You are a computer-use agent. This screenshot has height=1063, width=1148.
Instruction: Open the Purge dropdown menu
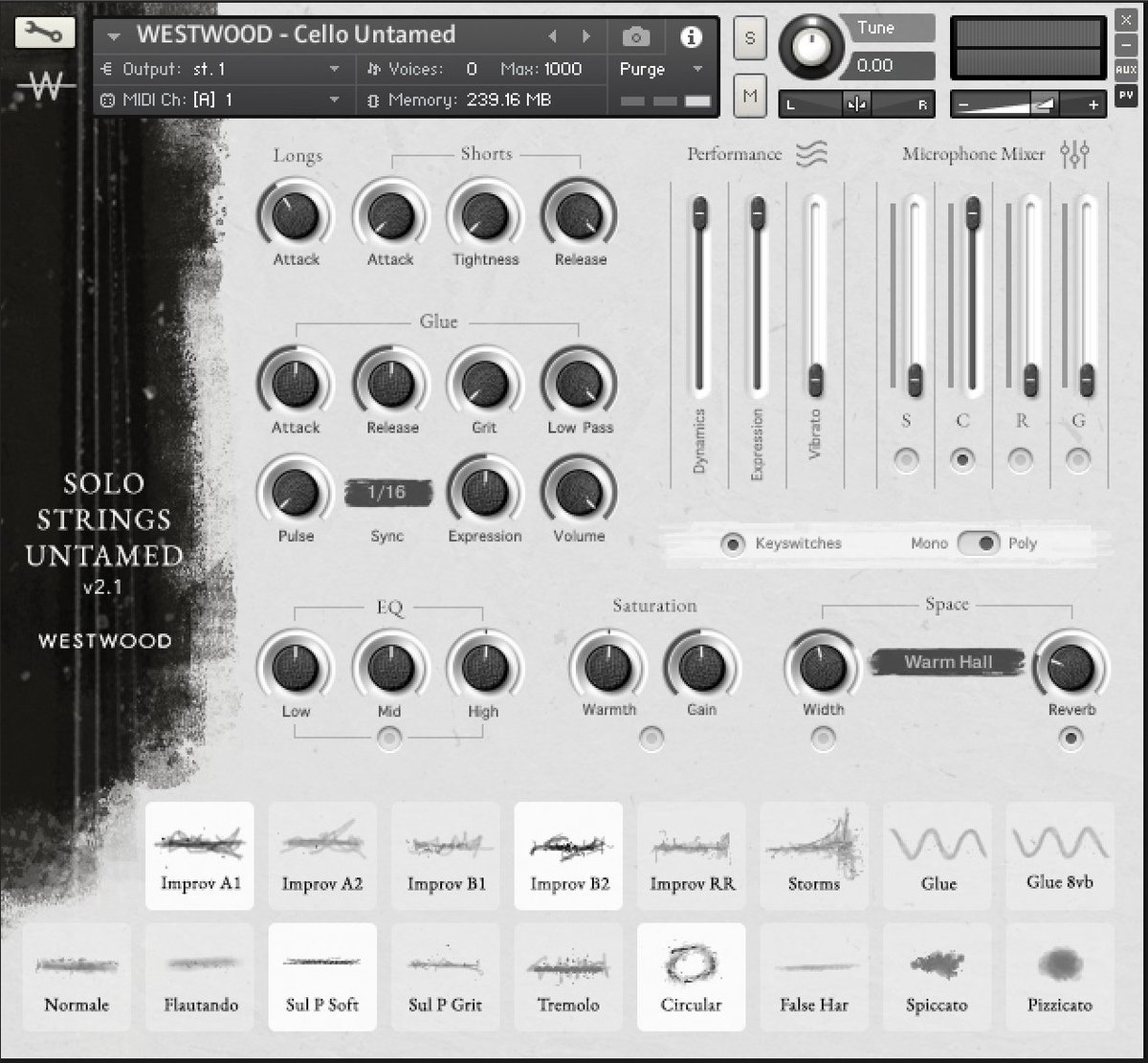pos(662,69)
